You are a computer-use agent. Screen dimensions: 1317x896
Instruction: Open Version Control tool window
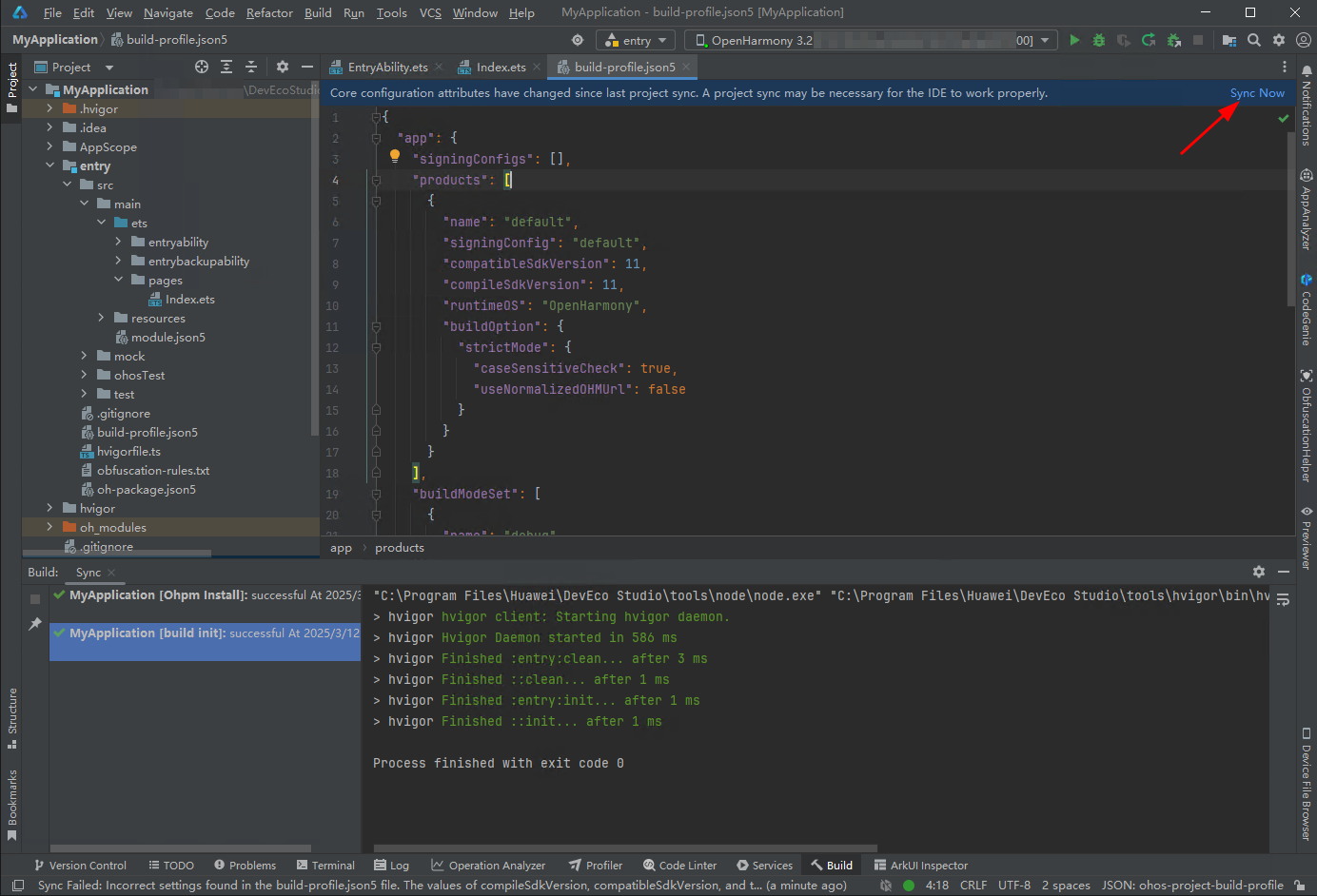(x=80, y=865)
